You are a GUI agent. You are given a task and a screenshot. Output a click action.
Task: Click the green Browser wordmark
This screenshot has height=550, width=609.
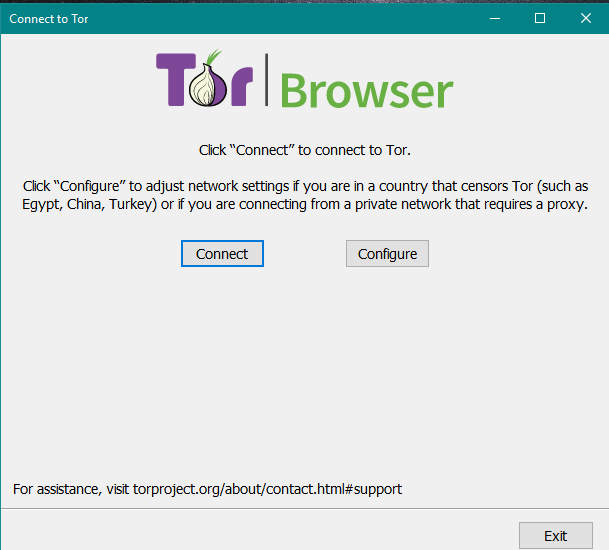pos(366,89)
